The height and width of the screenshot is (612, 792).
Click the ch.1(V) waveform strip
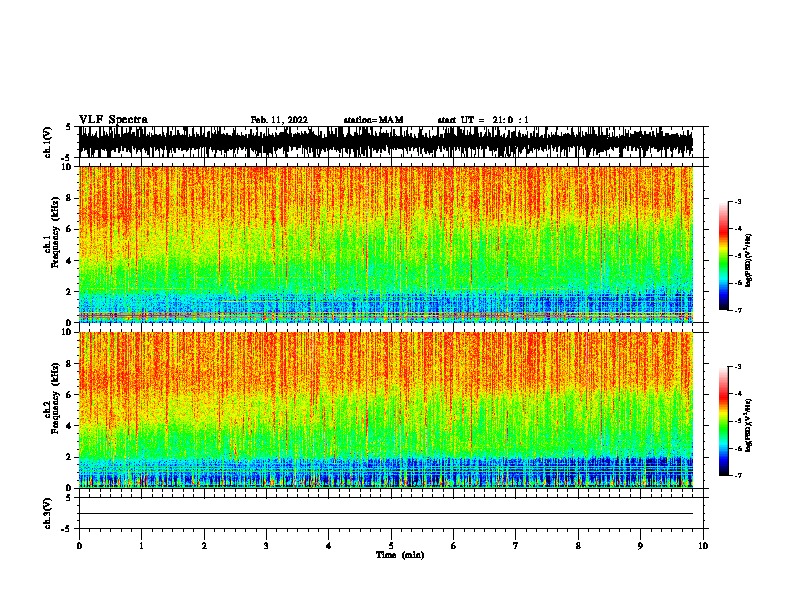[386, 142]
